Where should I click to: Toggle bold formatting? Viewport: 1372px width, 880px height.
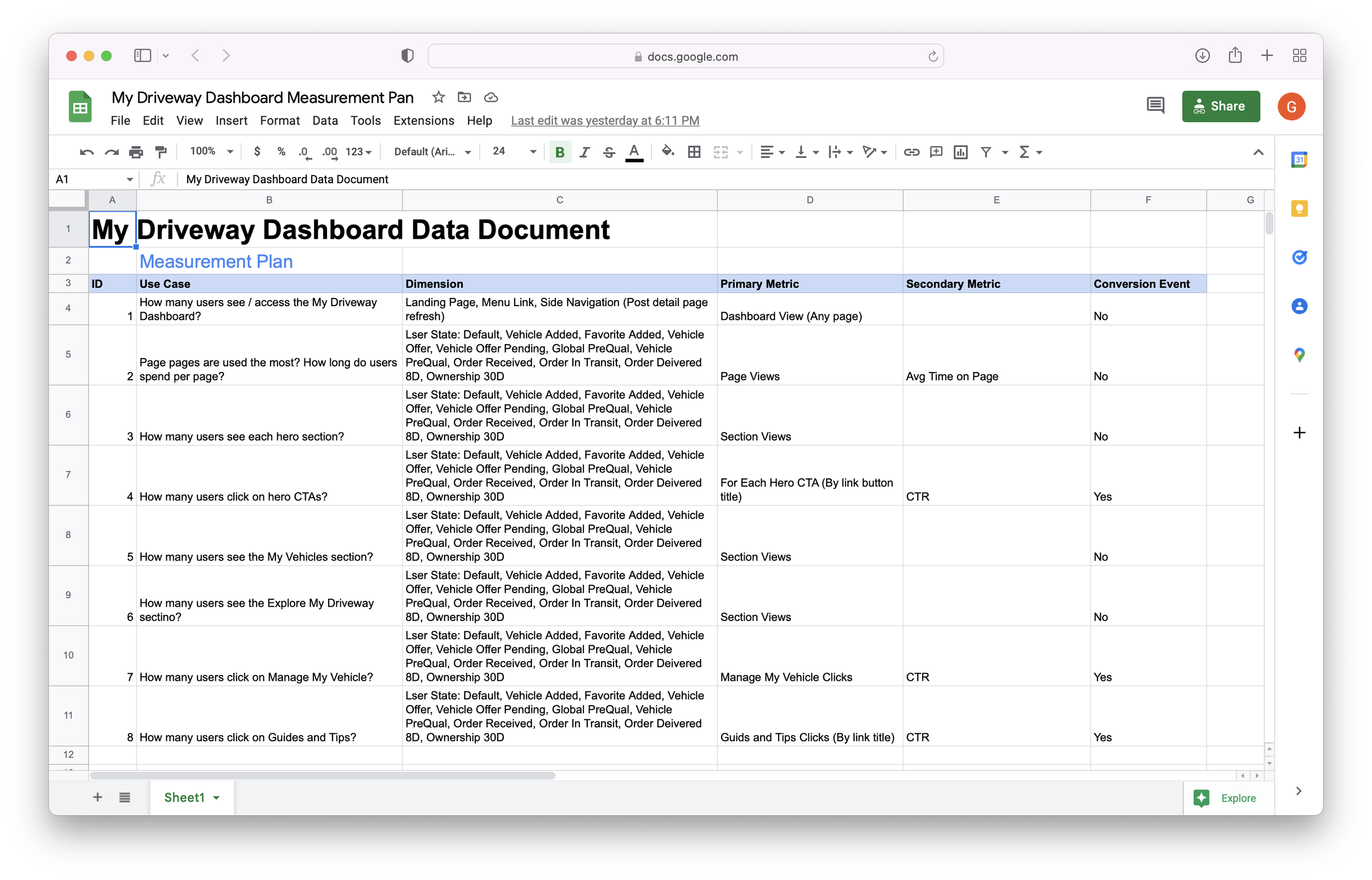[559, 152]
